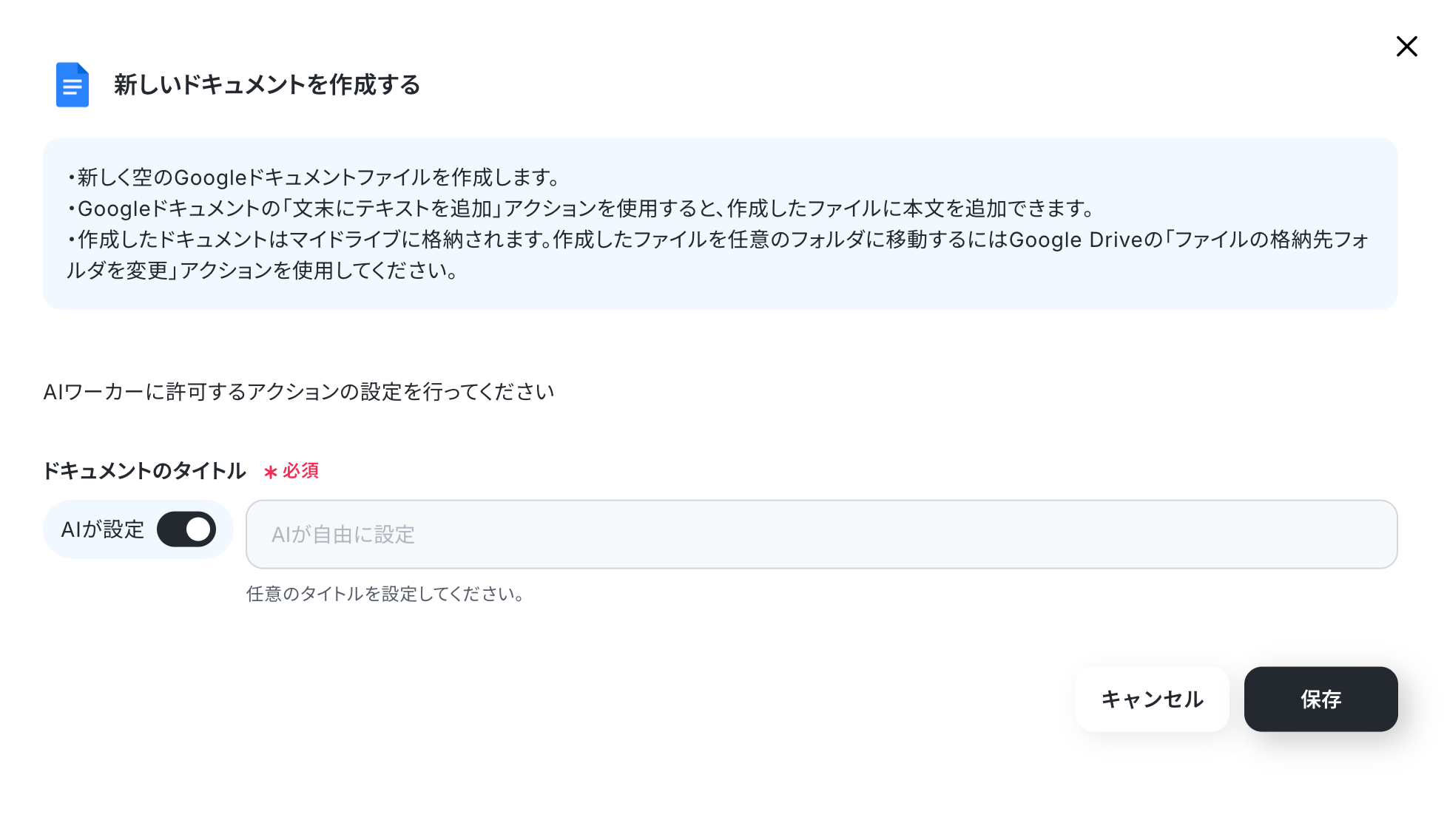
Task: Click the AIが設定 label text
Action: 102,529
